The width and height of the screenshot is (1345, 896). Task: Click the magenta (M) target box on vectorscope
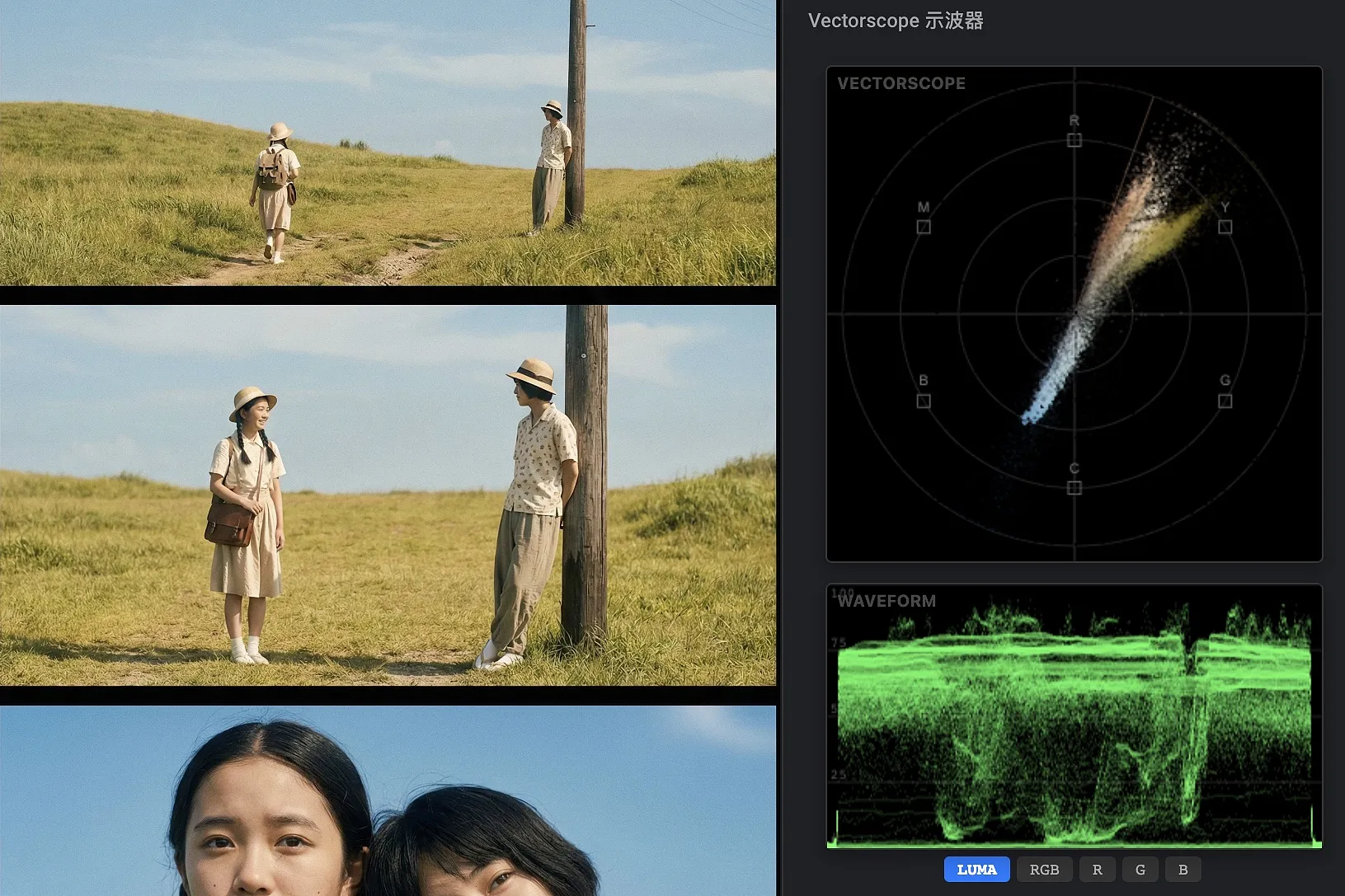pyautogui.click(x=924, y=227)
